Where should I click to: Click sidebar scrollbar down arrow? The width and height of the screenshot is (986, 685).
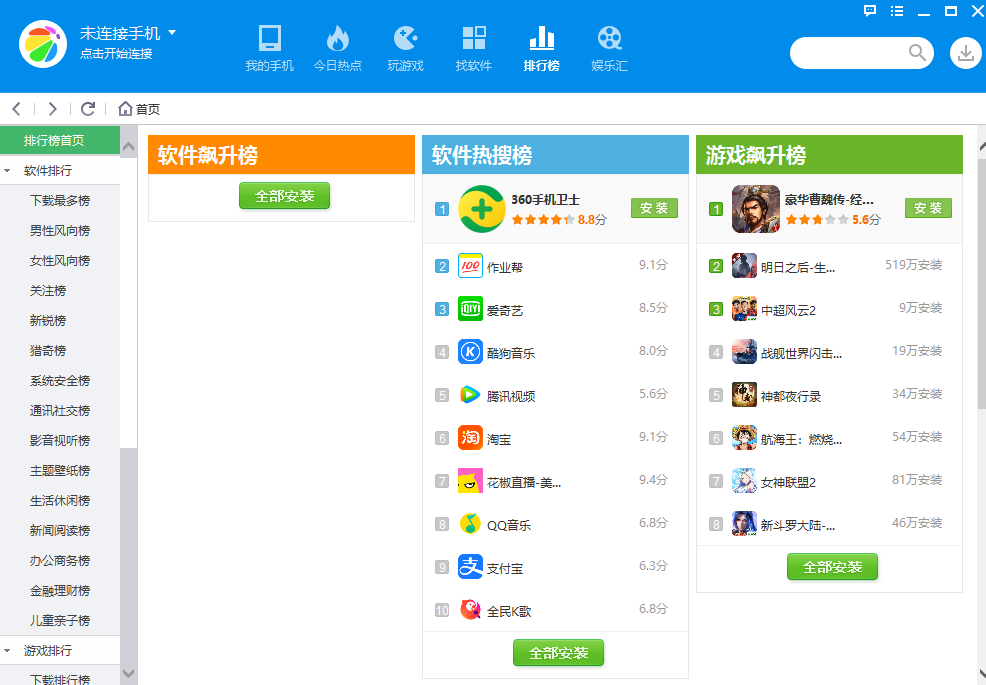click(x=128, y=673)
